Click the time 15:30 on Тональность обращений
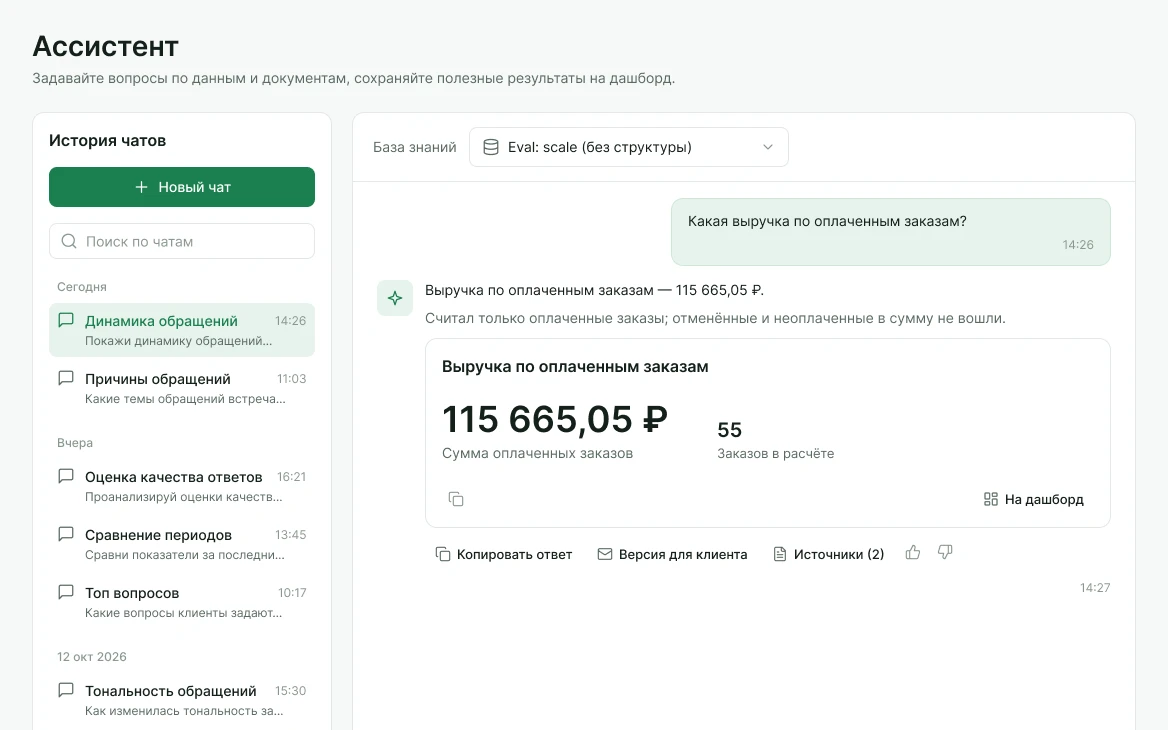1168x730 pixels. (x=291, y=690)
